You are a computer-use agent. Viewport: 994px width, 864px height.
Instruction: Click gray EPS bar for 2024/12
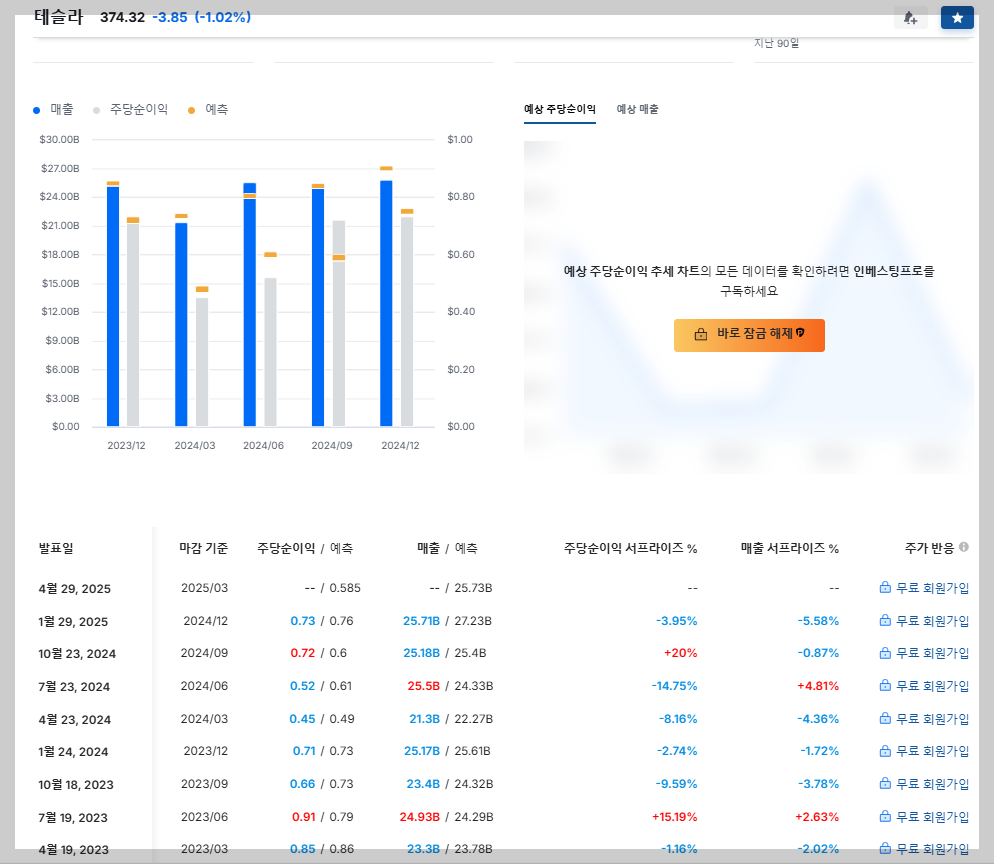407,321
